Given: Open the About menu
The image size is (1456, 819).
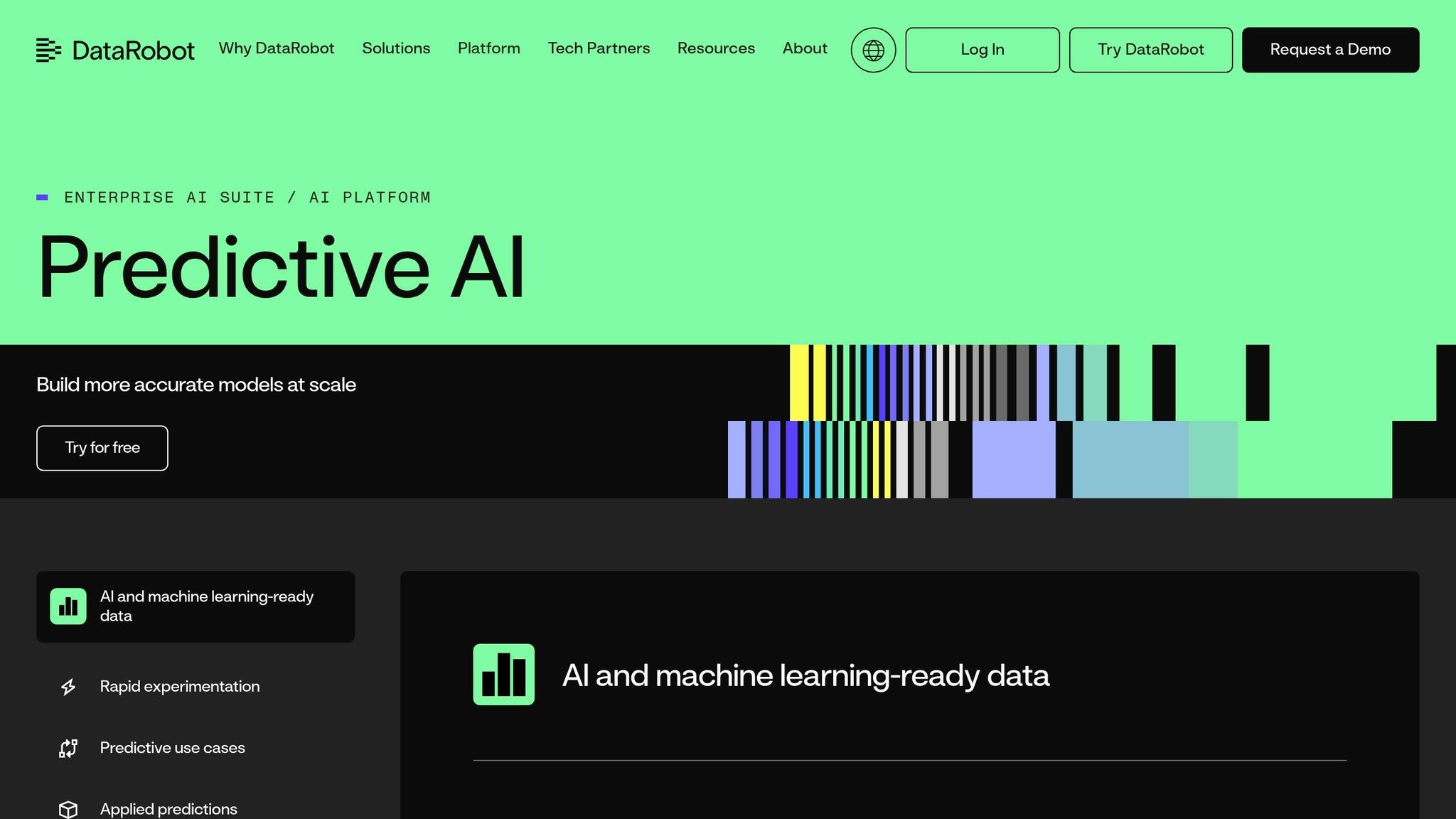Looking at the screenshot, I should pyautogui.click(x=805, y=48).
